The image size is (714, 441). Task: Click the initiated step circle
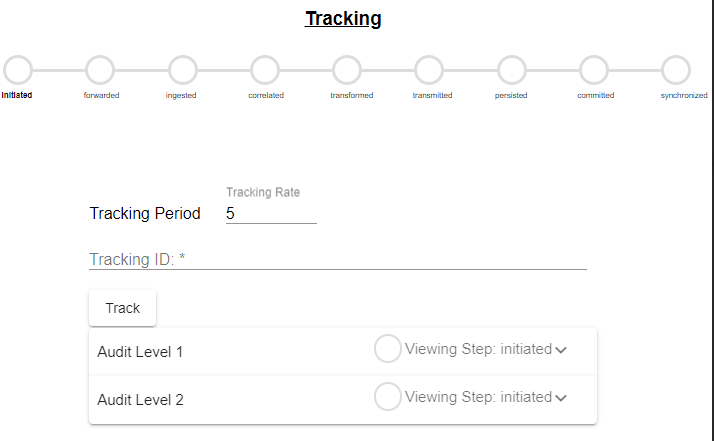[x=18, y=70]
